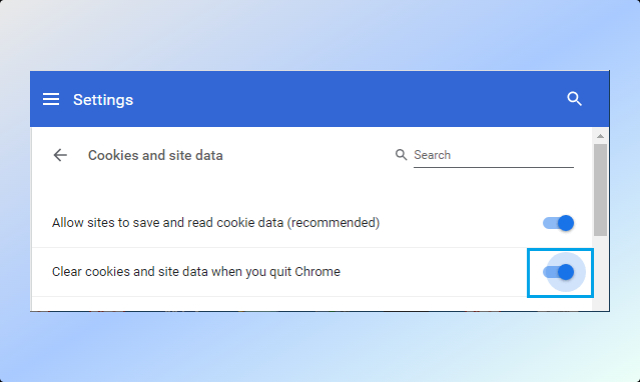Click the Clear cookies and site data label
The width and height of the screenshot is (640, 382).
pos(196,272)
